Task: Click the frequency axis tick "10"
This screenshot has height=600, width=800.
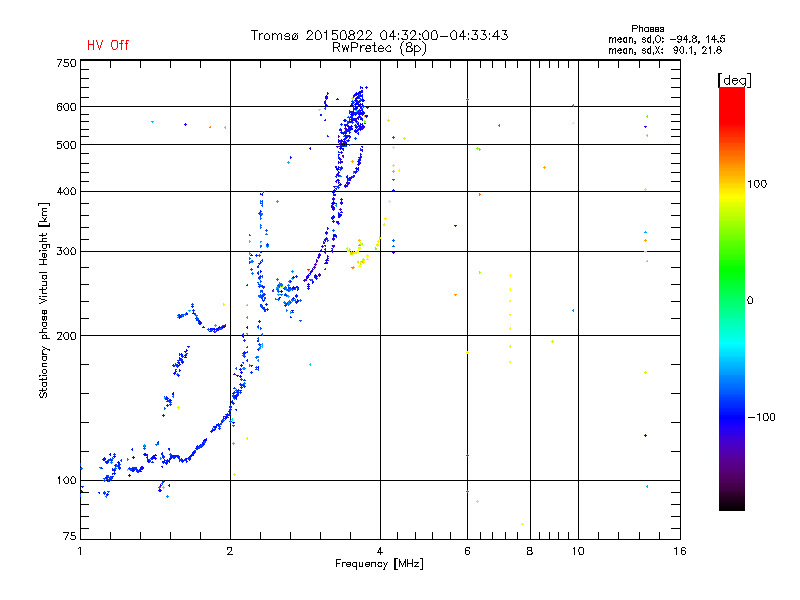Action: [x=578, y=551]
